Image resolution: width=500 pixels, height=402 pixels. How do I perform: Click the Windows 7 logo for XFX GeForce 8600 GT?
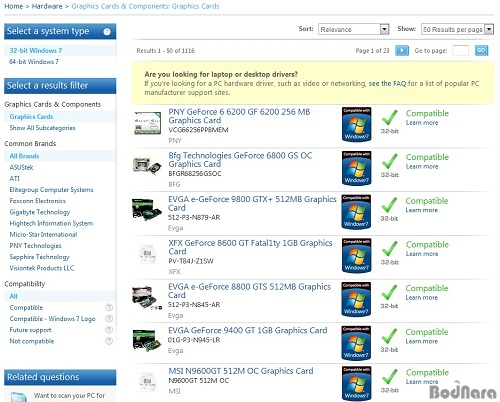[x=356, y=255]
